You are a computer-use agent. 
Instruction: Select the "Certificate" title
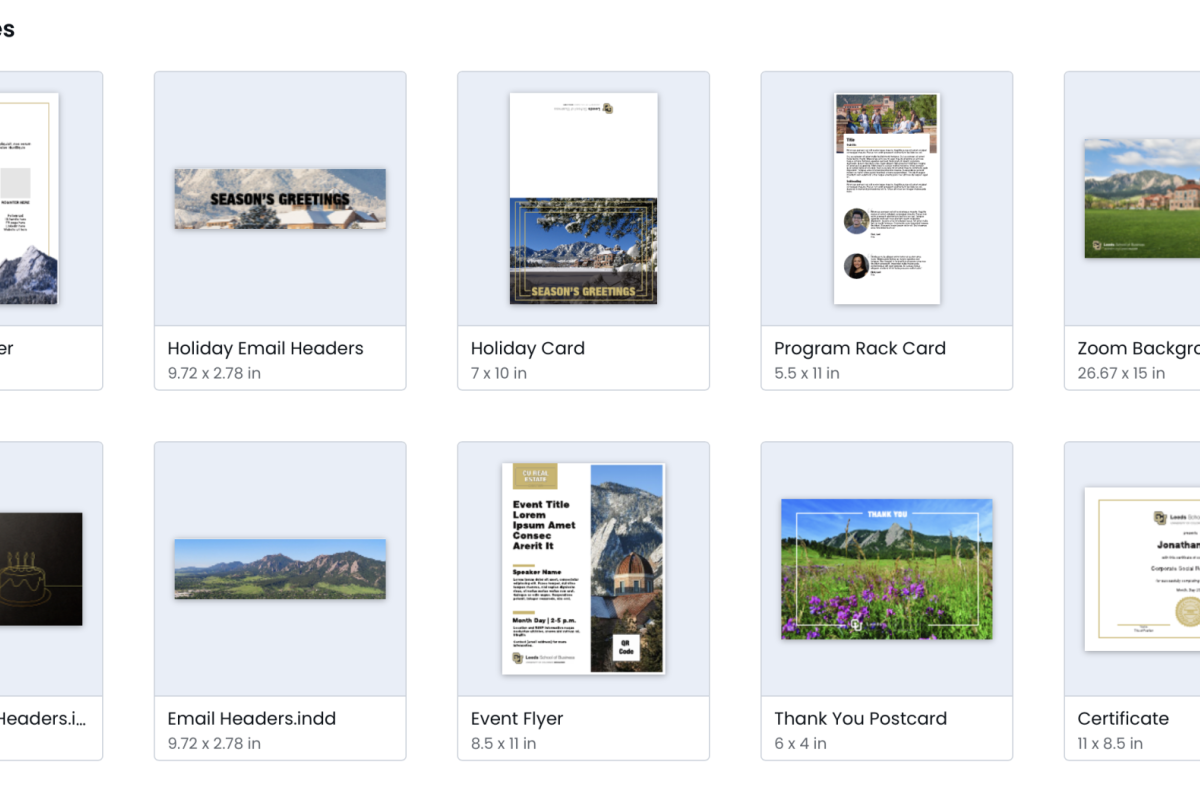(x=1123, y=718)
